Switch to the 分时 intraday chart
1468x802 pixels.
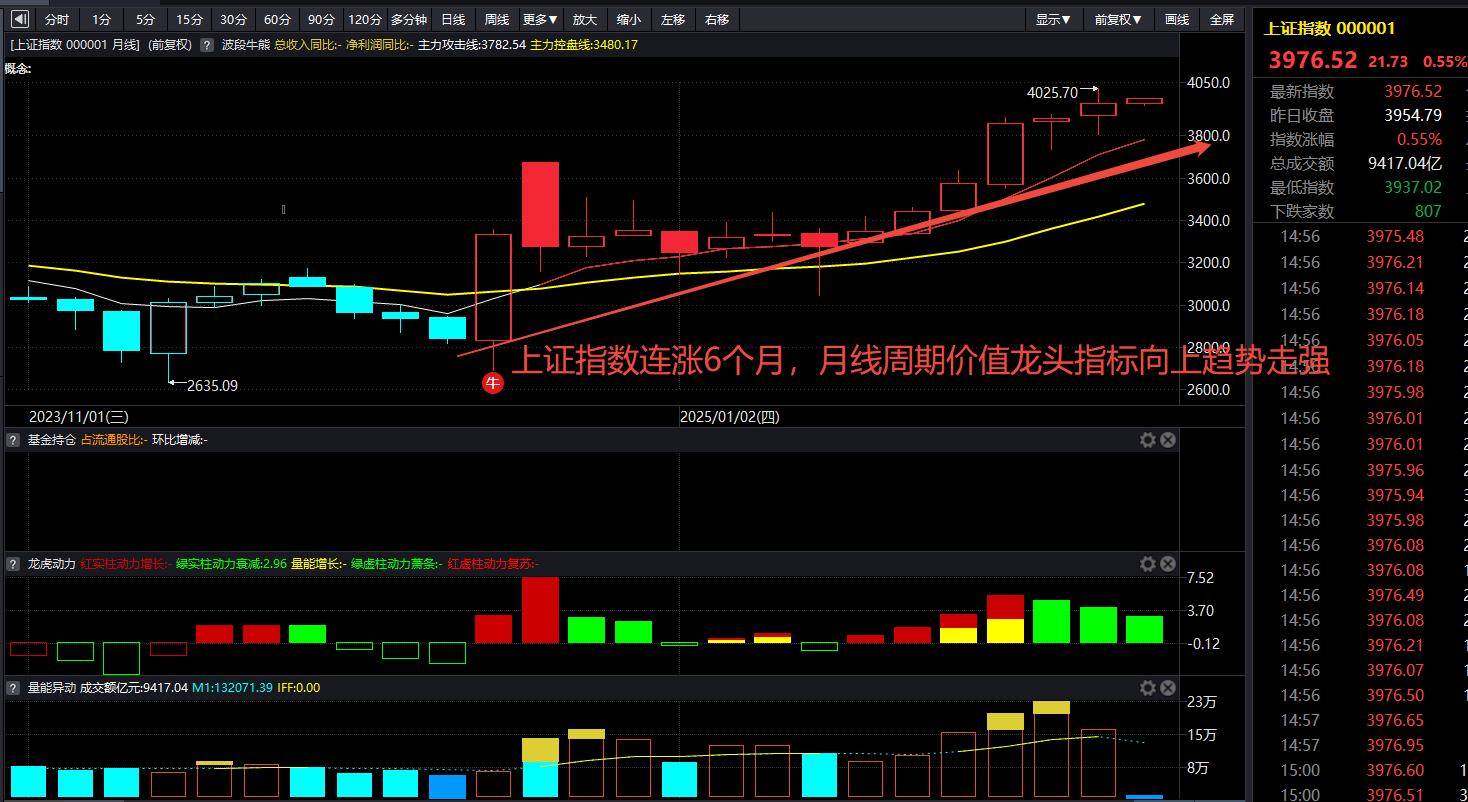coord(57,19)
